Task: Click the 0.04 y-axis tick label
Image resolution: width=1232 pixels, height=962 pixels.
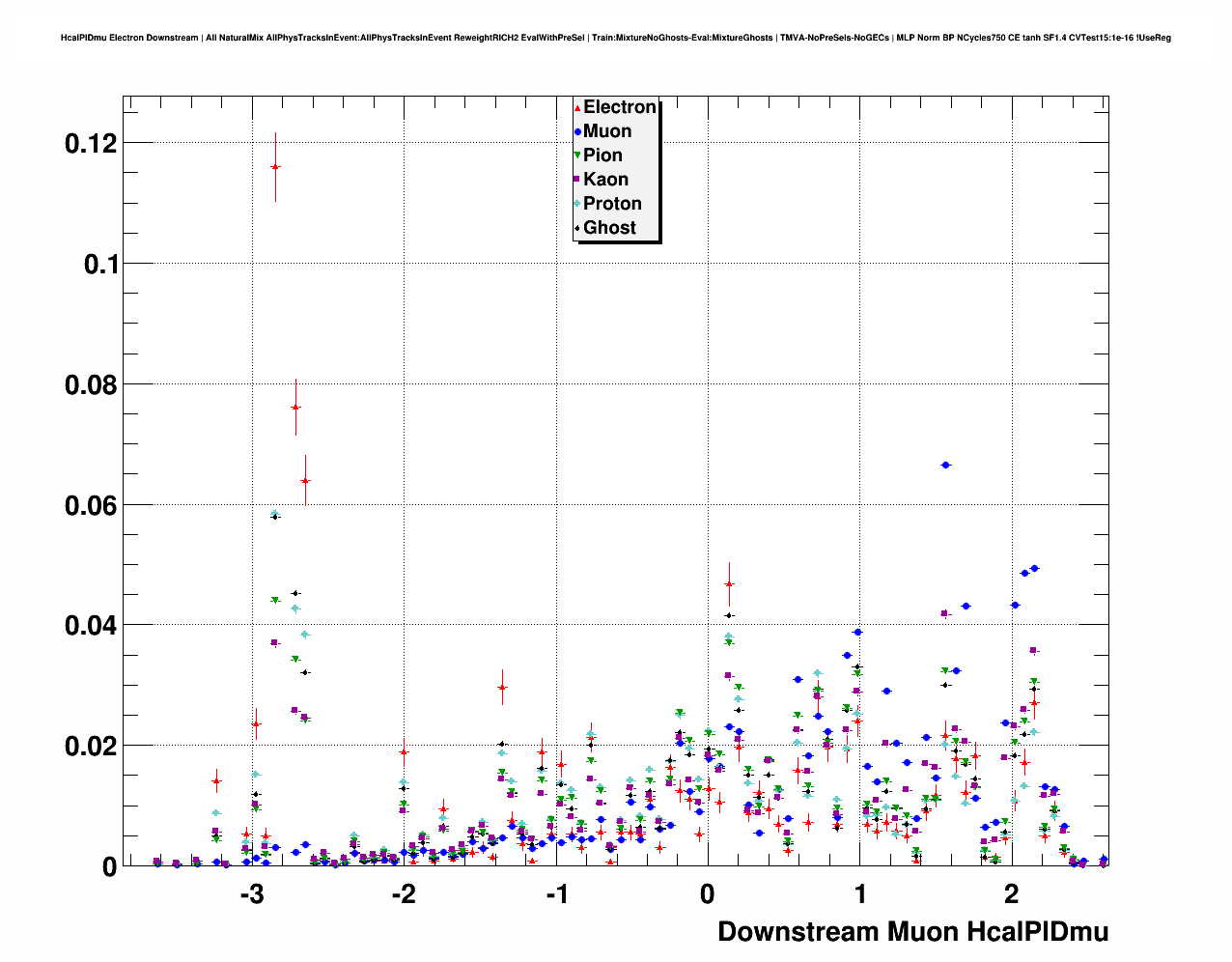Action: point(90,626)
